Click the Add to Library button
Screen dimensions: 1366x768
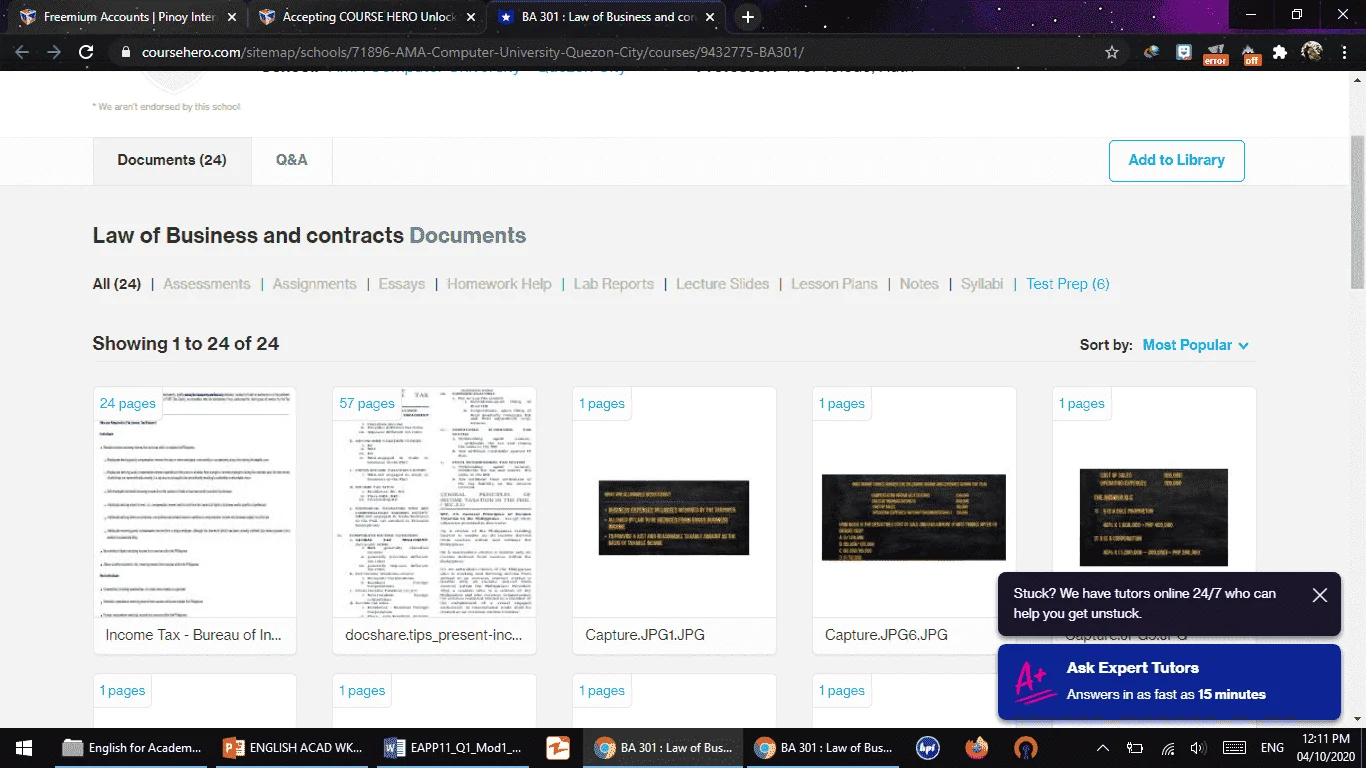(x=1176, y=160)
